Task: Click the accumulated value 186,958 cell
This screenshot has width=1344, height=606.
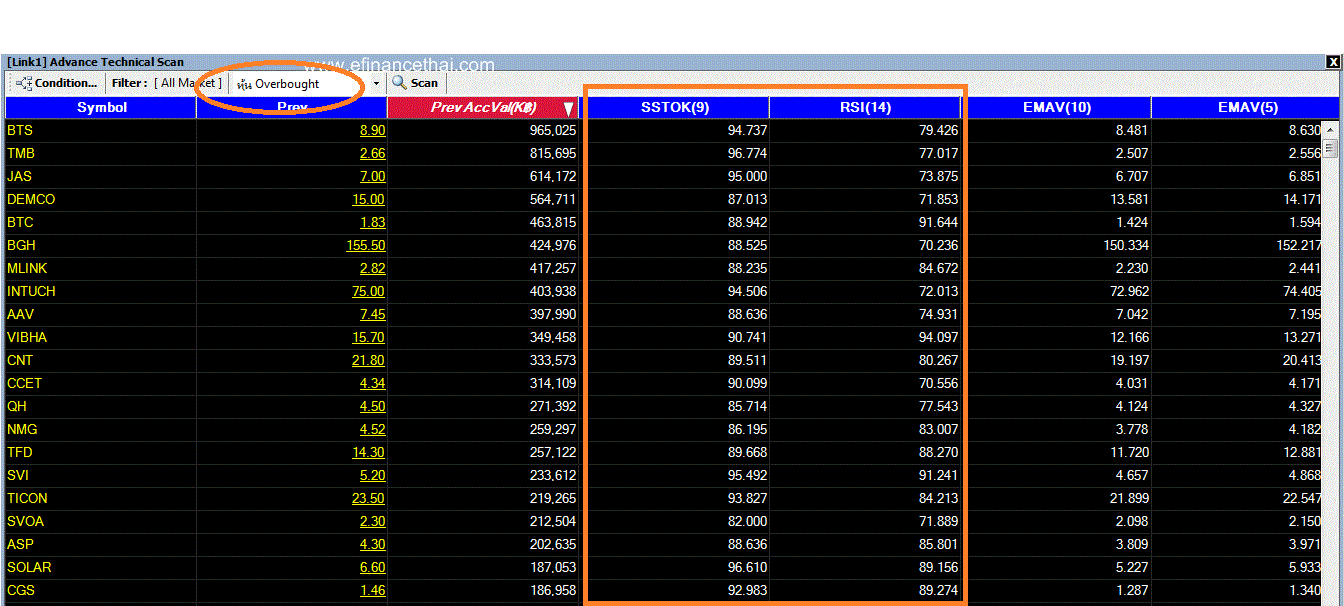Action: (x=553, y=590)
